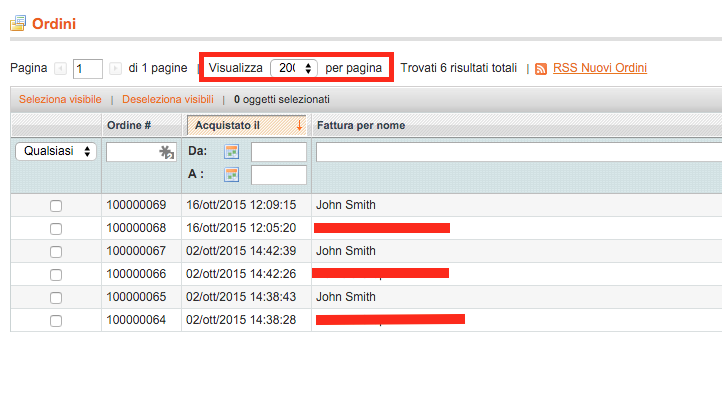
Task: Click the Fattura per nome column header
Action: [361, 125]
